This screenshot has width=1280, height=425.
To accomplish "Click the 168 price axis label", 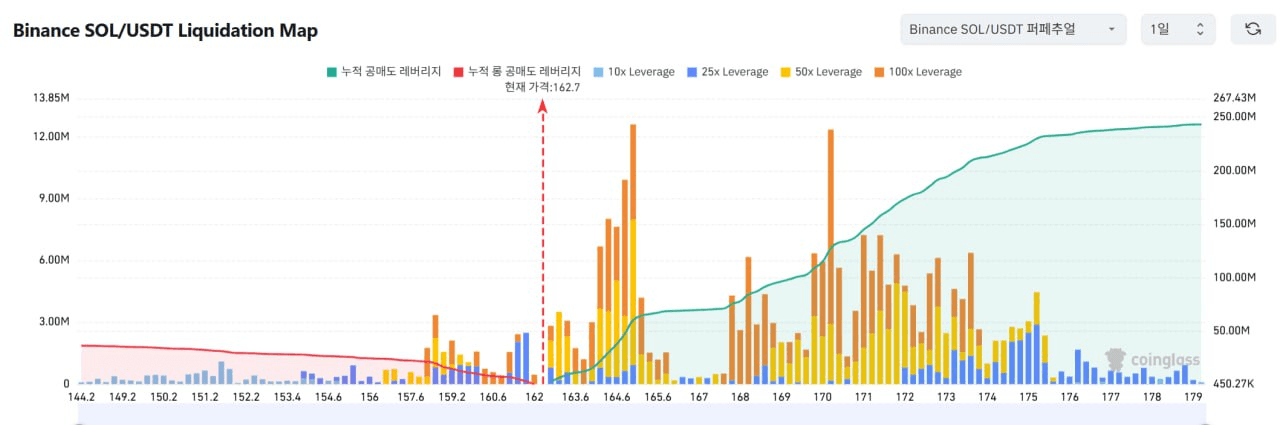I will (x=740, y=397).
